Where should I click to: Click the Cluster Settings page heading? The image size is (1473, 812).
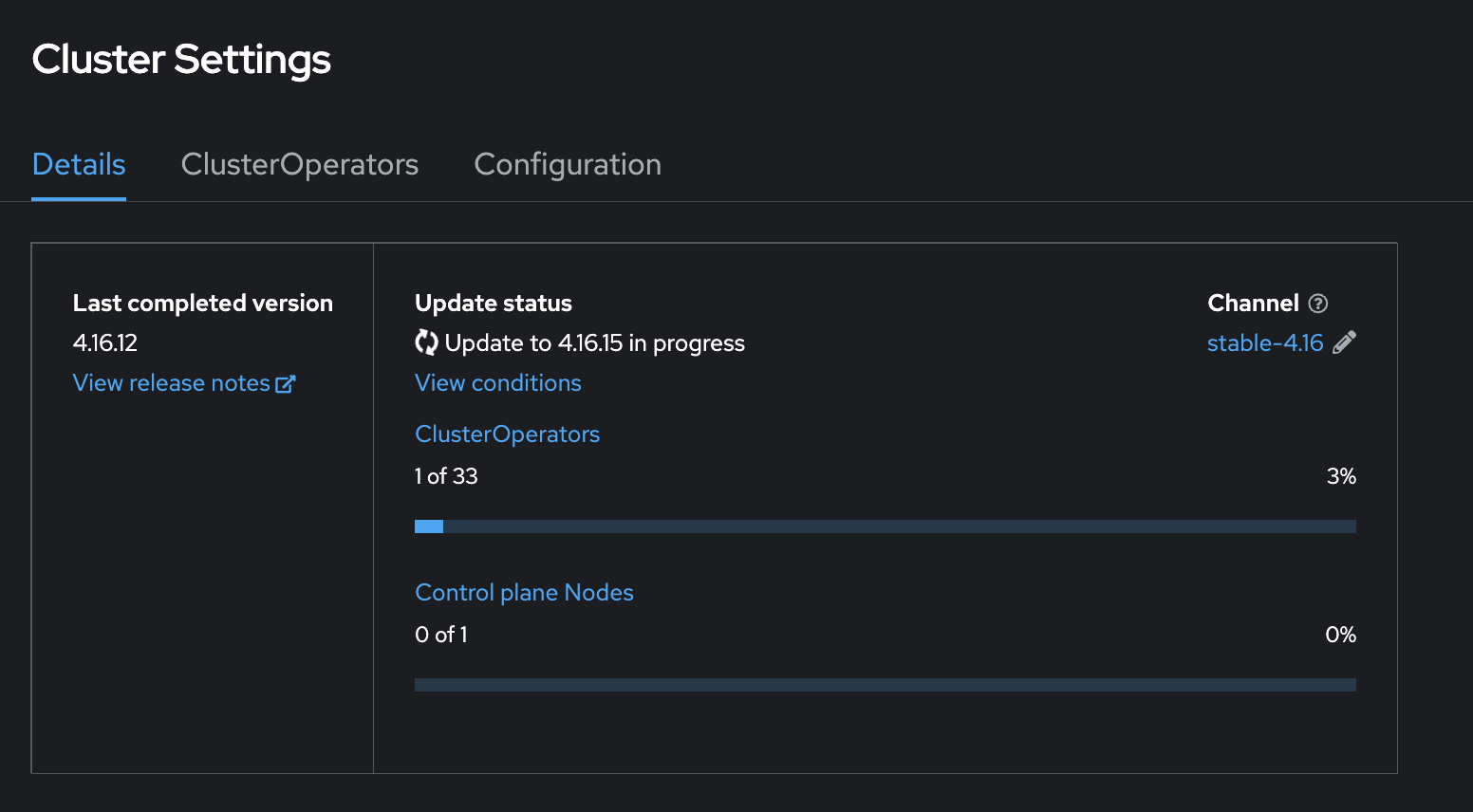(181, 60)
